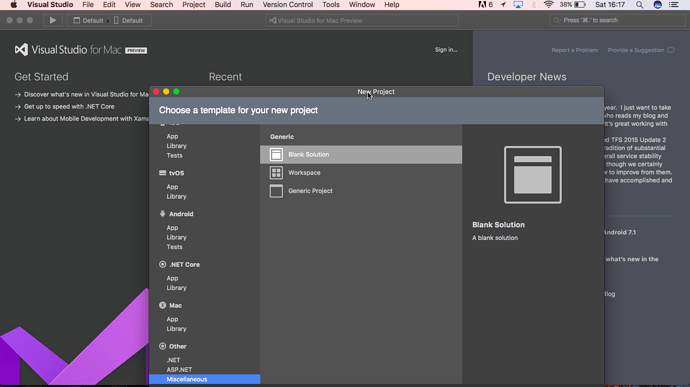Click the Other category icon
The width and height of the screenshot is (690, 387).
click(162, 346)
